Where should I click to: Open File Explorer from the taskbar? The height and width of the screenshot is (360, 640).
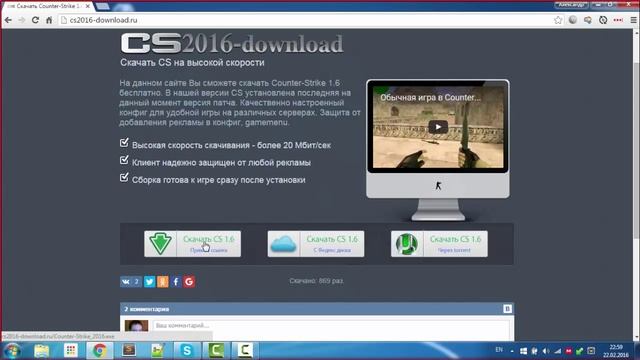pyautogui.click(x=41, y=351)
